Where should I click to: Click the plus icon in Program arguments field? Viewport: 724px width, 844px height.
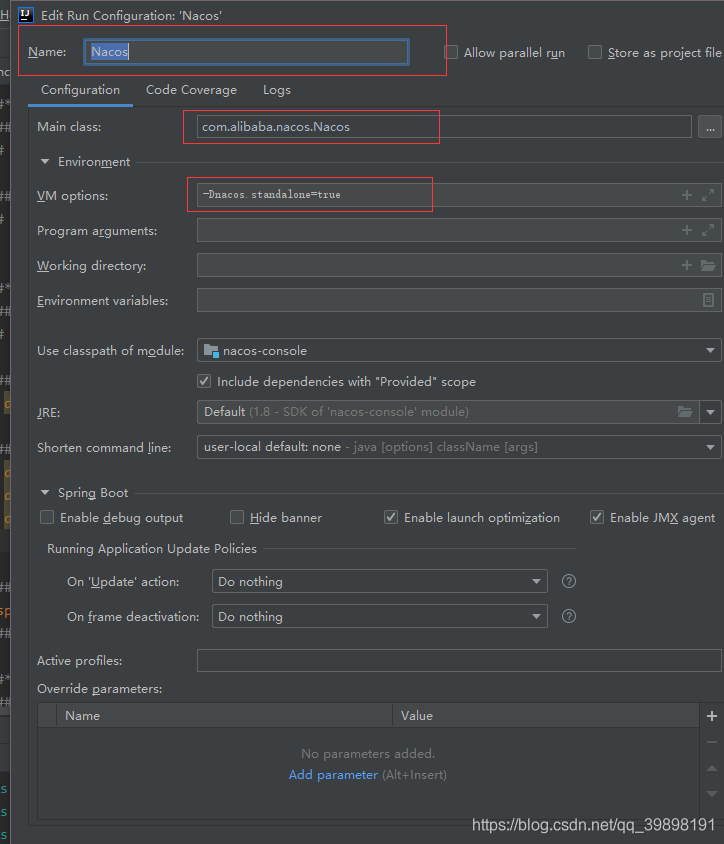pyautogui.click(x=686, y=230)
